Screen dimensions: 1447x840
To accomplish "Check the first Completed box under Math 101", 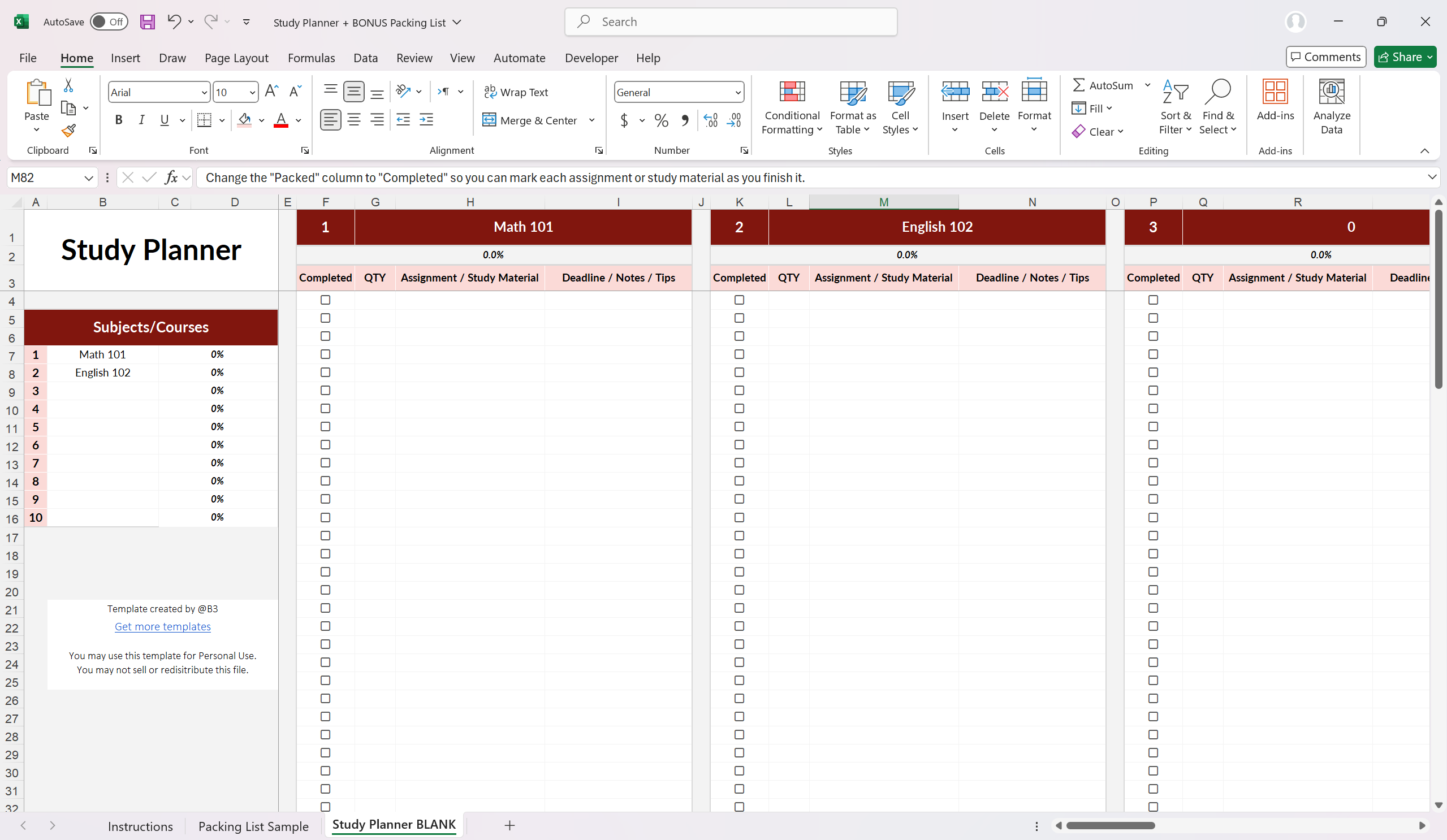I will (326, 300).
